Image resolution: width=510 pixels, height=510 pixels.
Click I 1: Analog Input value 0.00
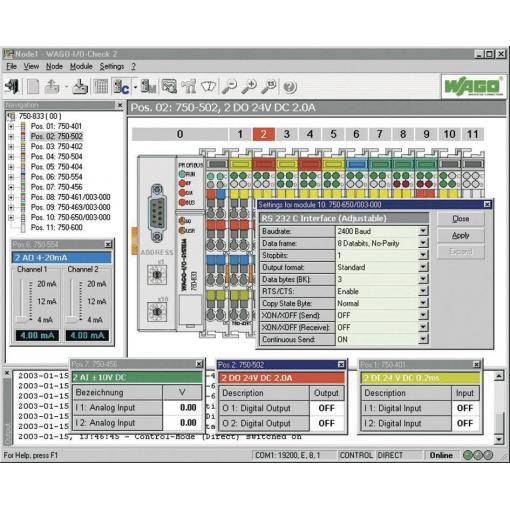182,408
